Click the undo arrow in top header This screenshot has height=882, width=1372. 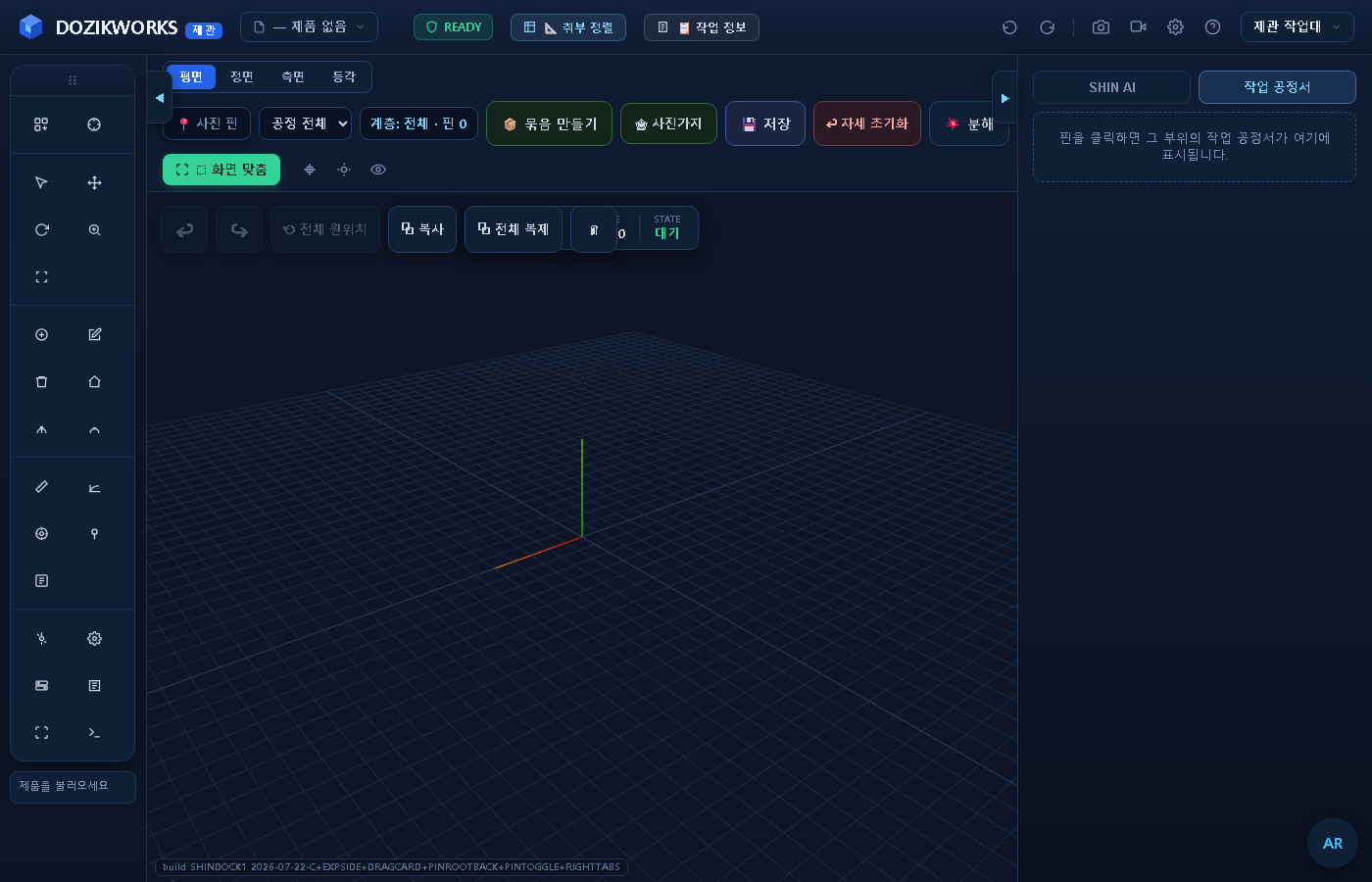[1009, 27]
